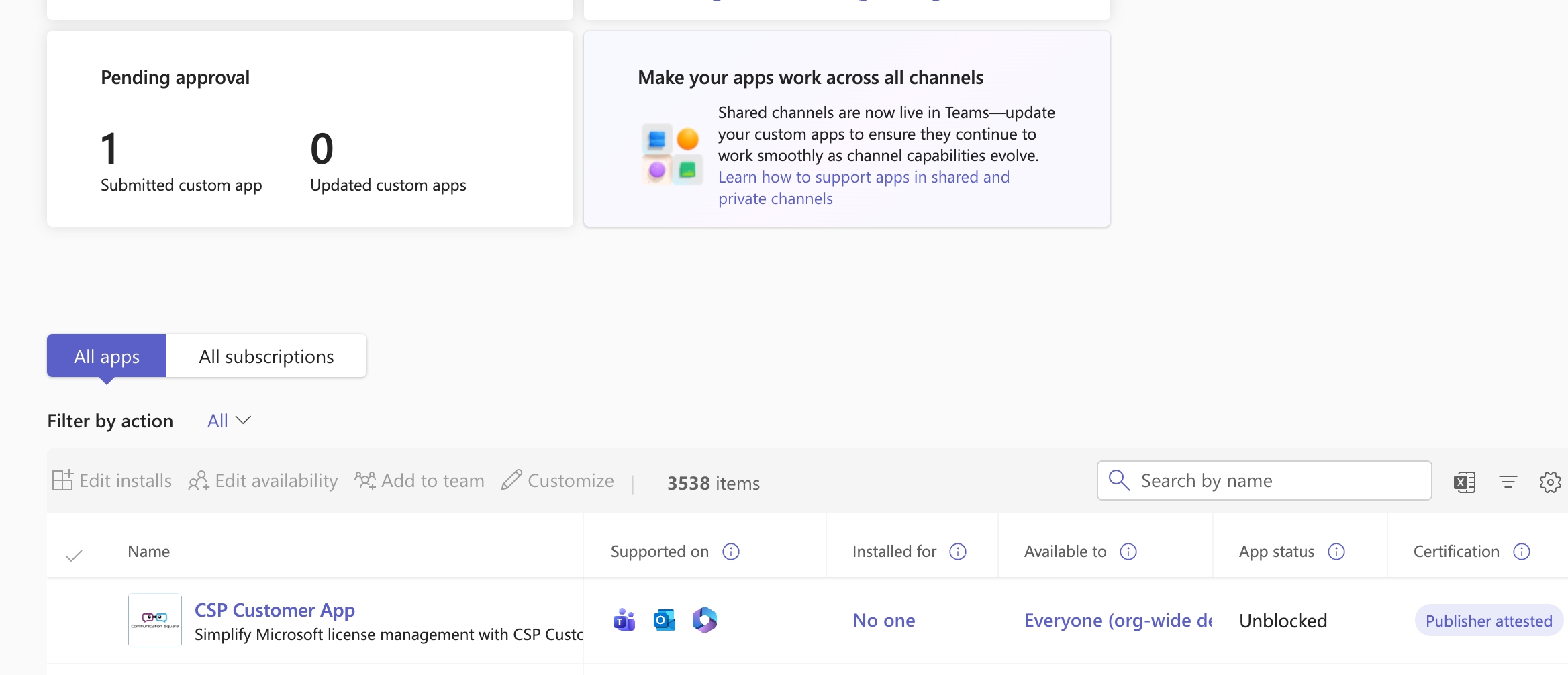Click Add to team in the toolbar
1568x675 pixels.
click(x=420, y=480)
